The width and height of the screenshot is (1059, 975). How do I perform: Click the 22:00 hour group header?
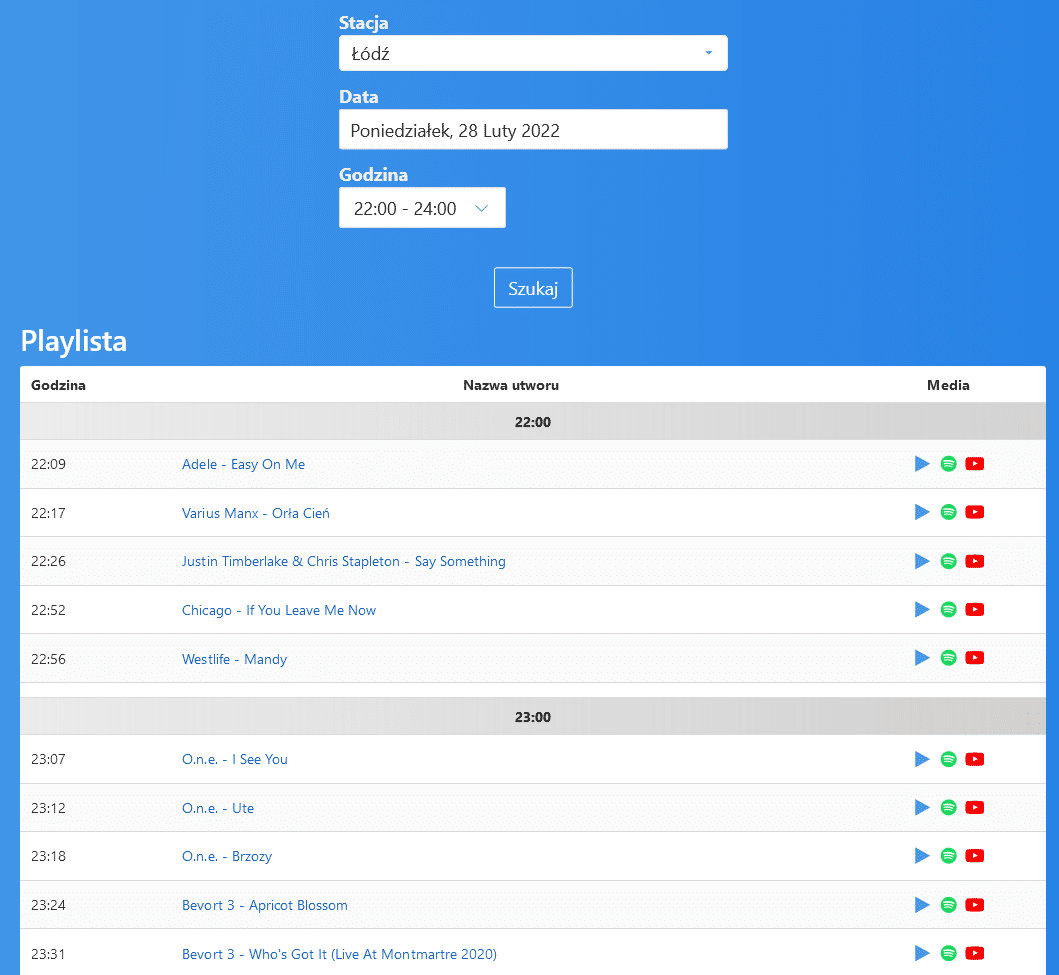(x=533, y=422)
